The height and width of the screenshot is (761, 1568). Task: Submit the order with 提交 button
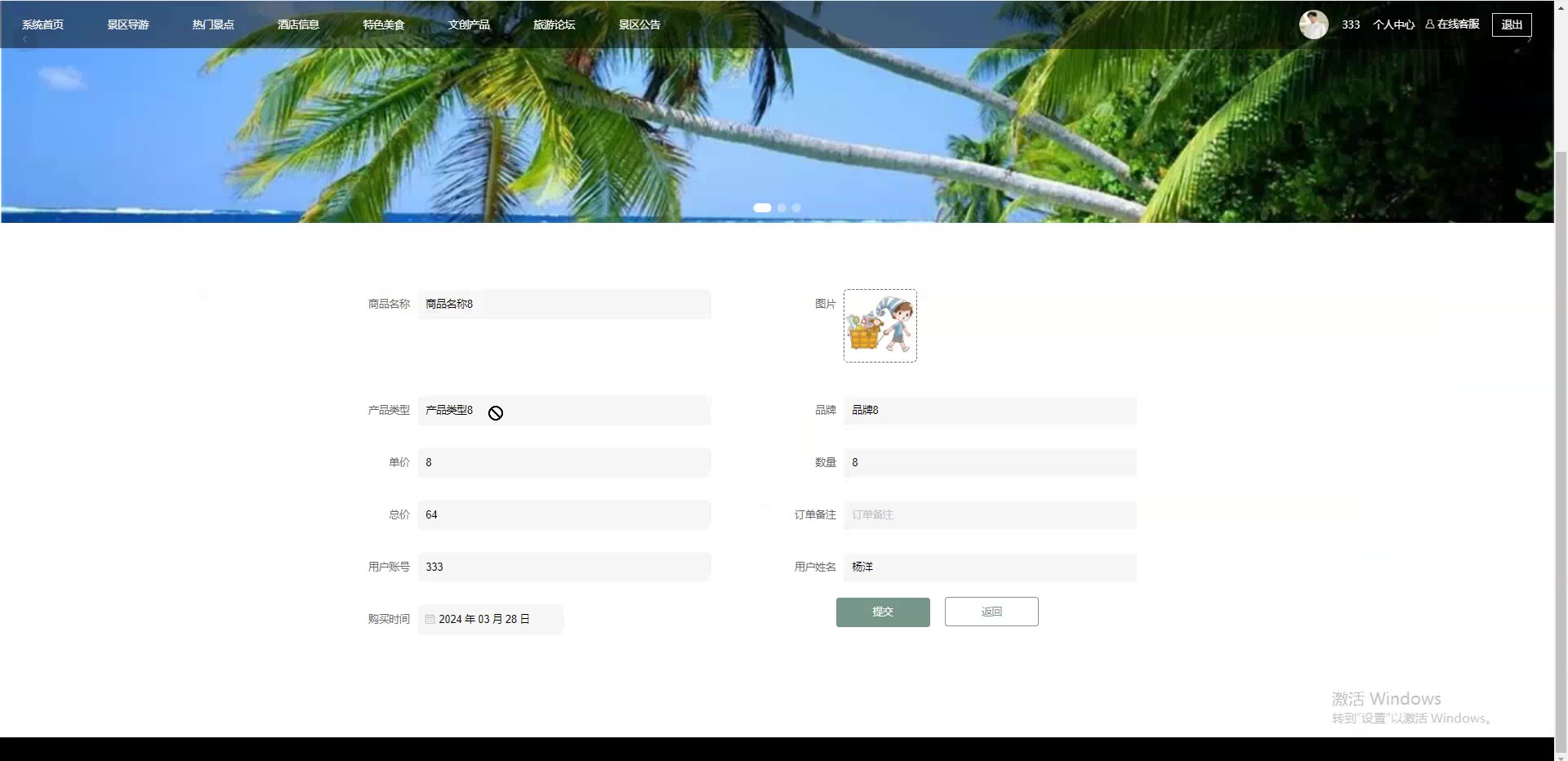(883, 612)
